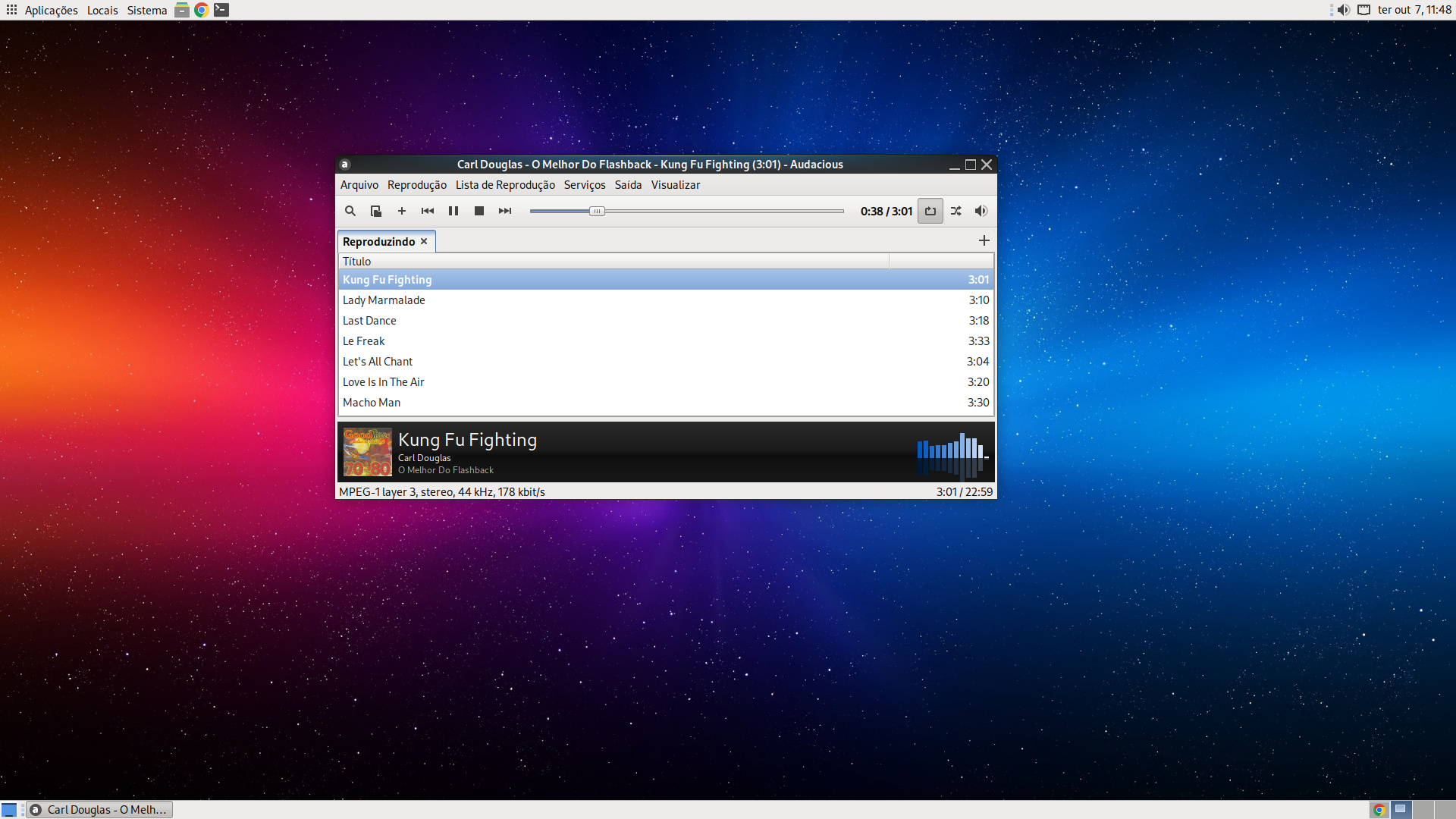Skip to next track

click(505, 211)
